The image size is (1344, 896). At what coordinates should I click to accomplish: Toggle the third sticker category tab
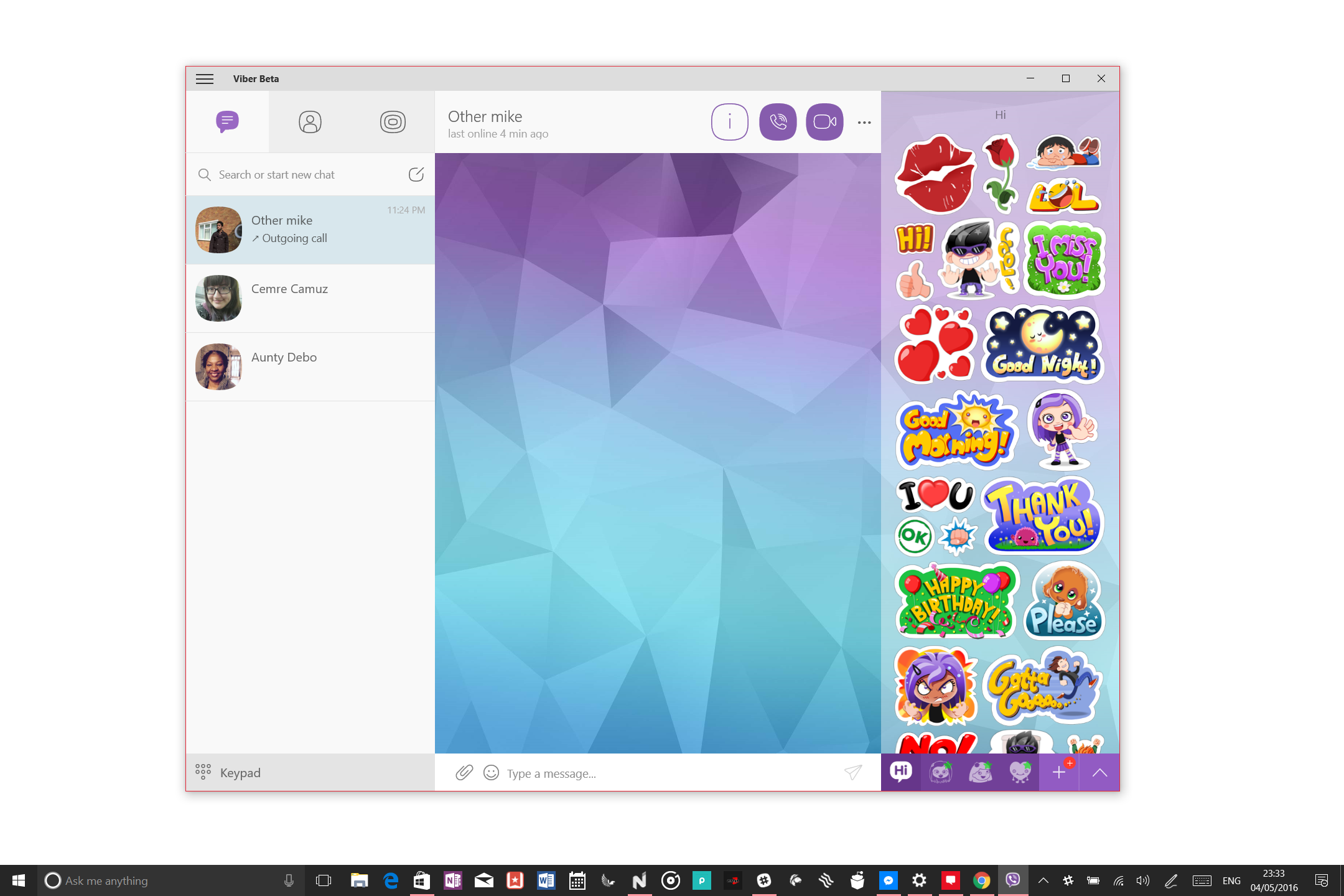click(x=981, y=772)
